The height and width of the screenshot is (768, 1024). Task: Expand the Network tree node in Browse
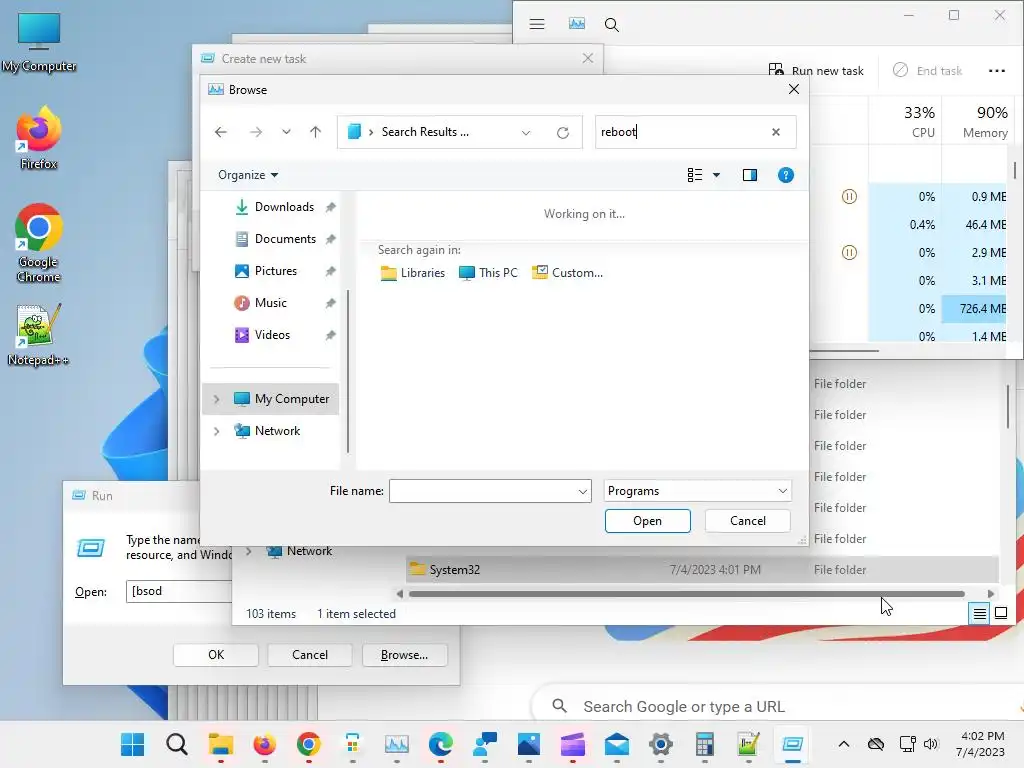(x=217, y=431)
